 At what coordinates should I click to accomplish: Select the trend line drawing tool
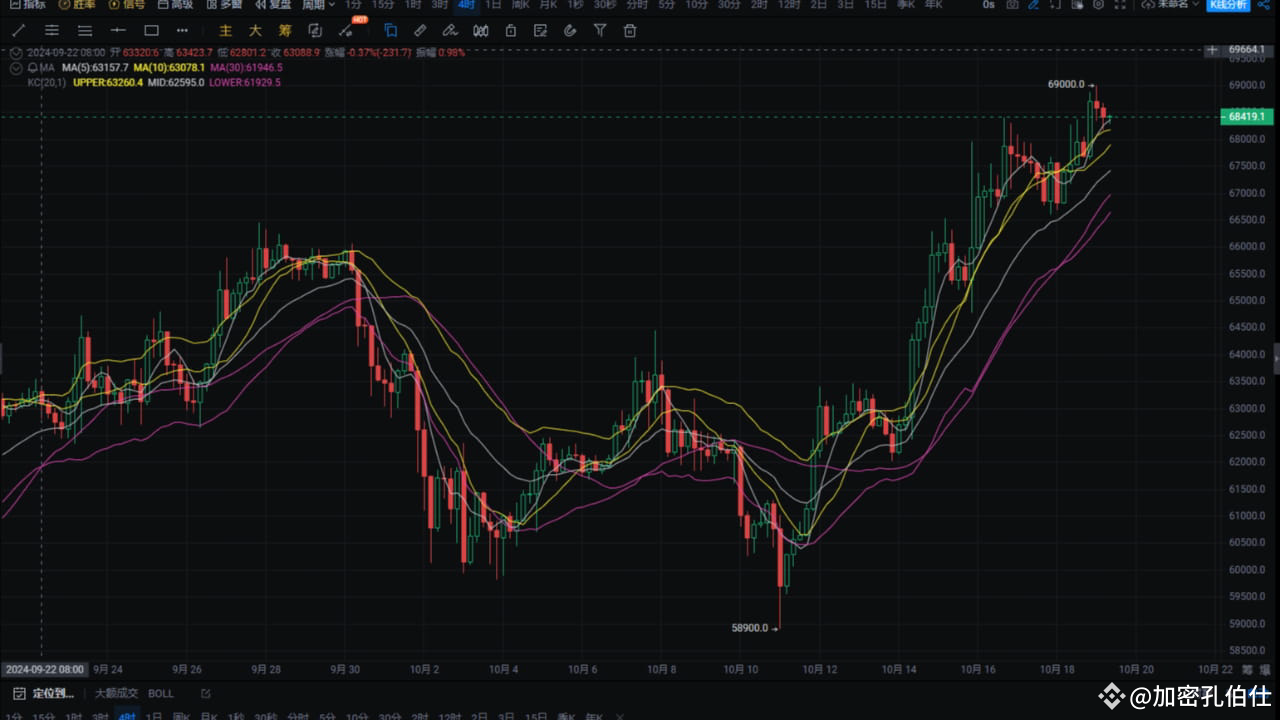coord(18,31)
